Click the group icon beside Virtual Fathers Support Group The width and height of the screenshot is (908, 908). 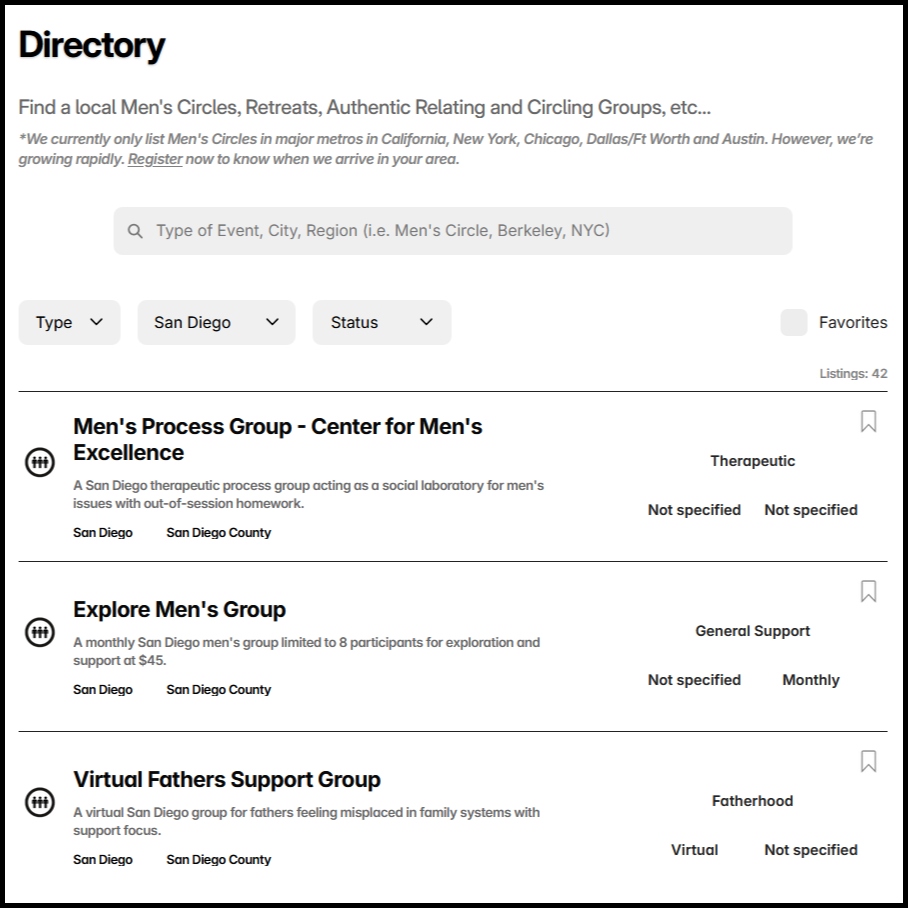tap(38, 802)
